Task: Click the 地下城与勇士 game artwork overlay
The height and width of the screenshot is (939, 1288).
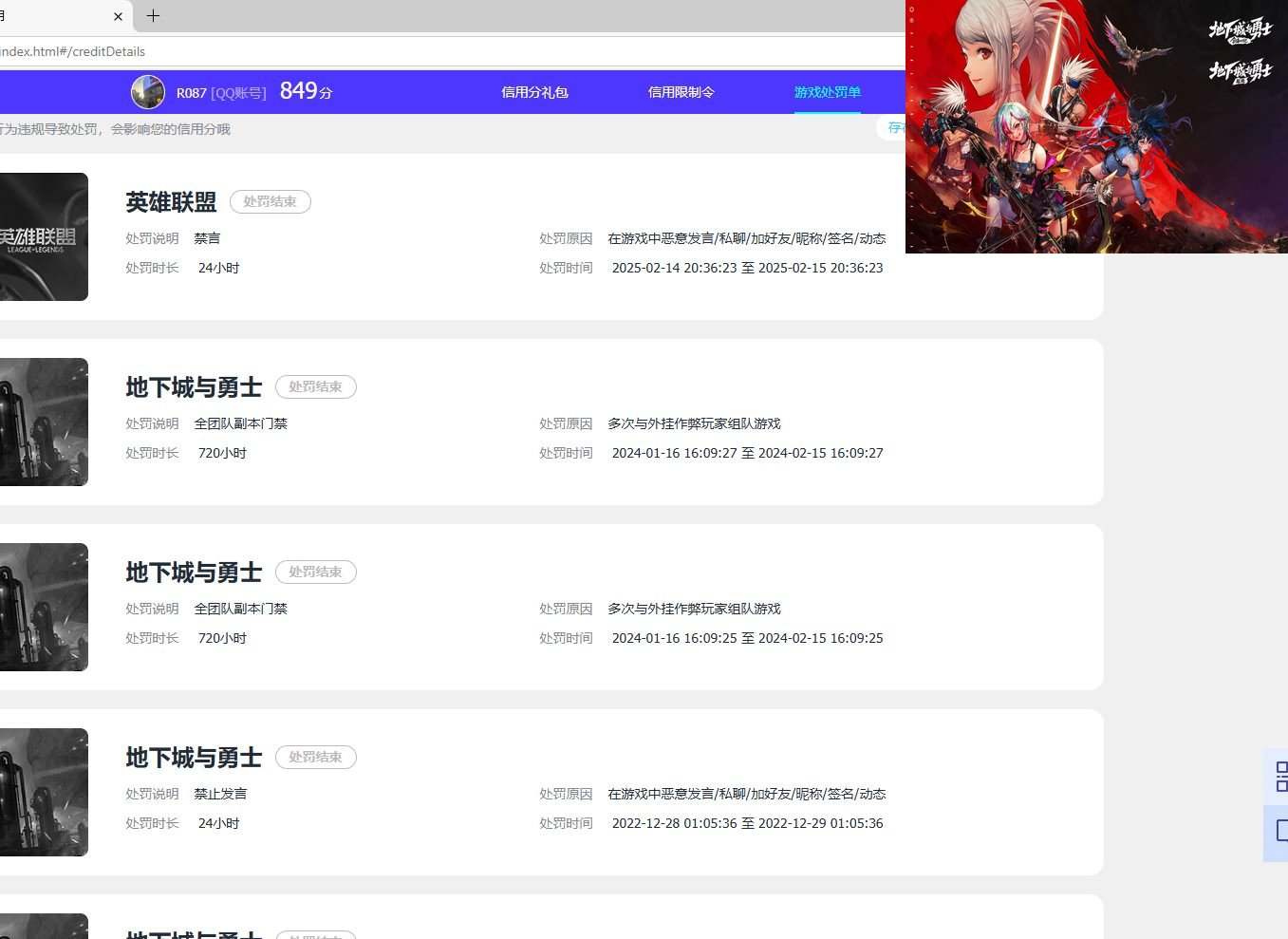Action: [x=1096, y=126]
